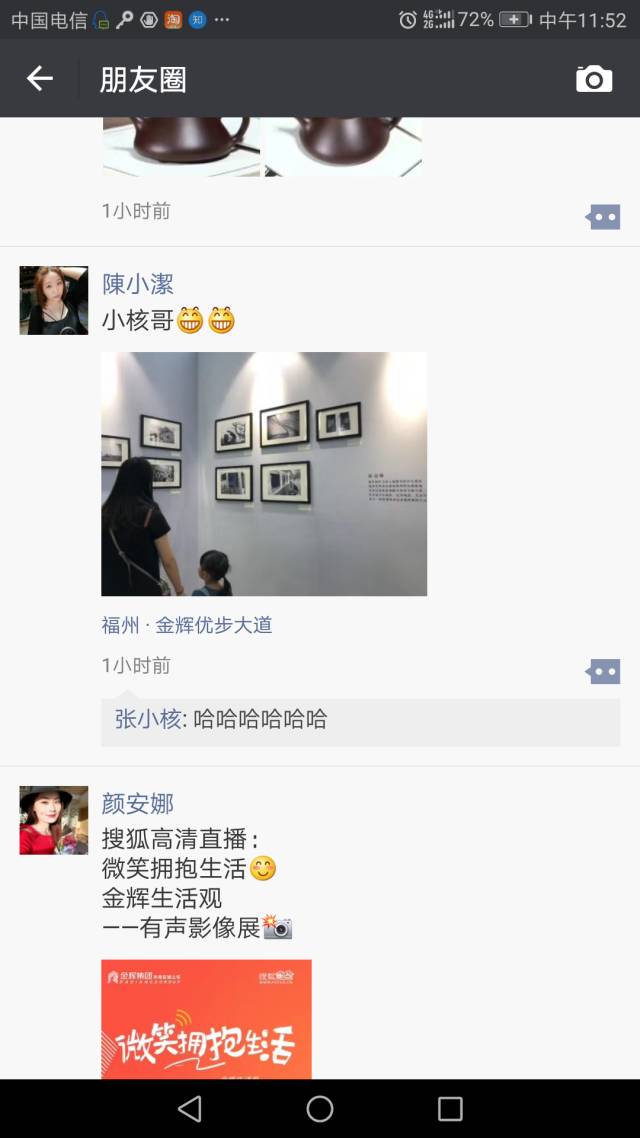This screenshot has height=1138, width=640.
Task: Open 陳小潔's profile avatar
Action: click(x=54, y=300)
